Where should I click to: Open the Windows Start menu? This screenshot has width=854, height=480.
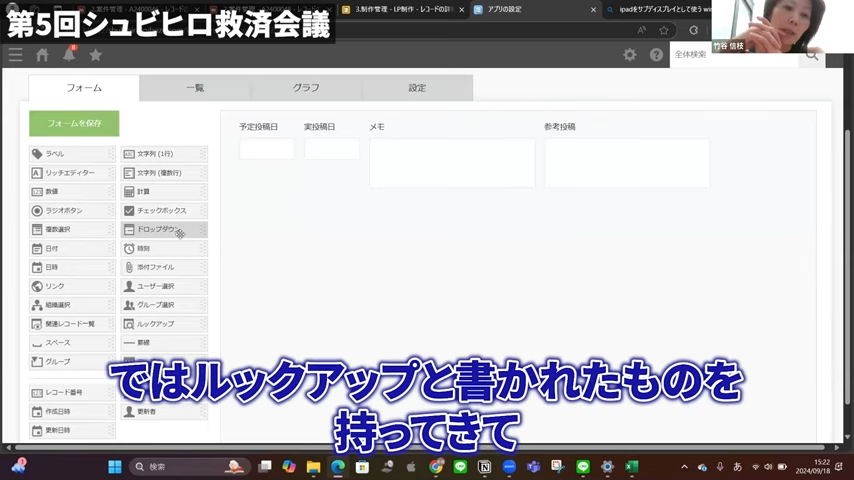tap(115, 467)
